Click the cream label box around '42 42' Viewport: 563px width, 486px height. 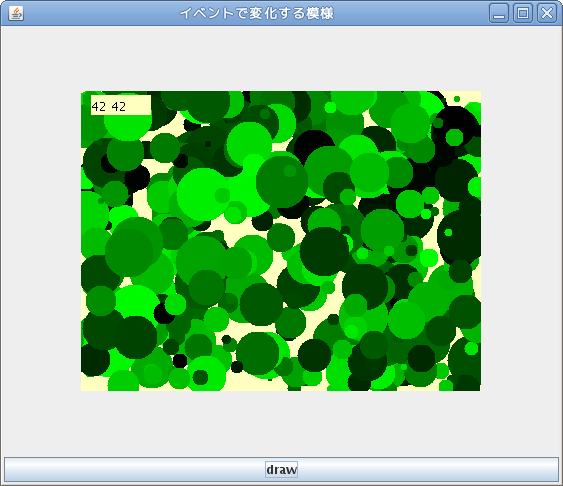point(121,105)
